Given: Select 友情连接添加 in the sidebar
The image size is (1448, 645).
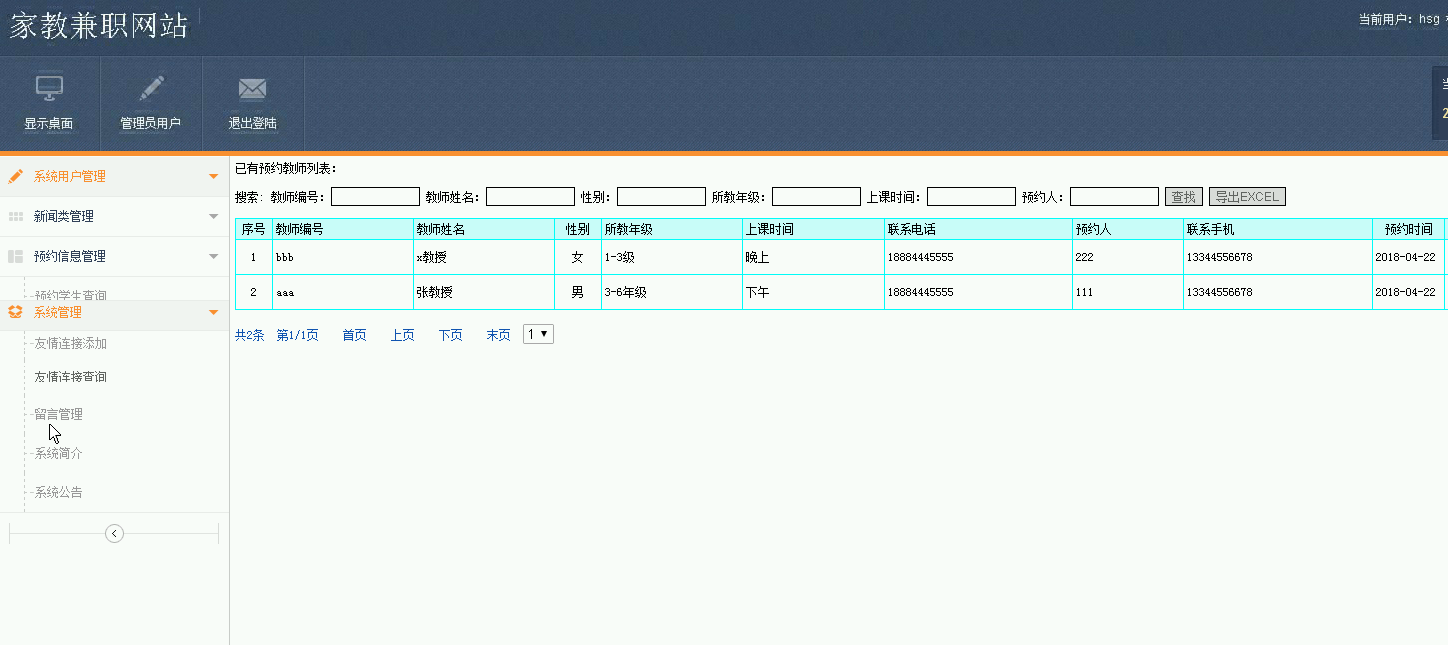Looking at the screenshot, I should (x=70, y=343).
